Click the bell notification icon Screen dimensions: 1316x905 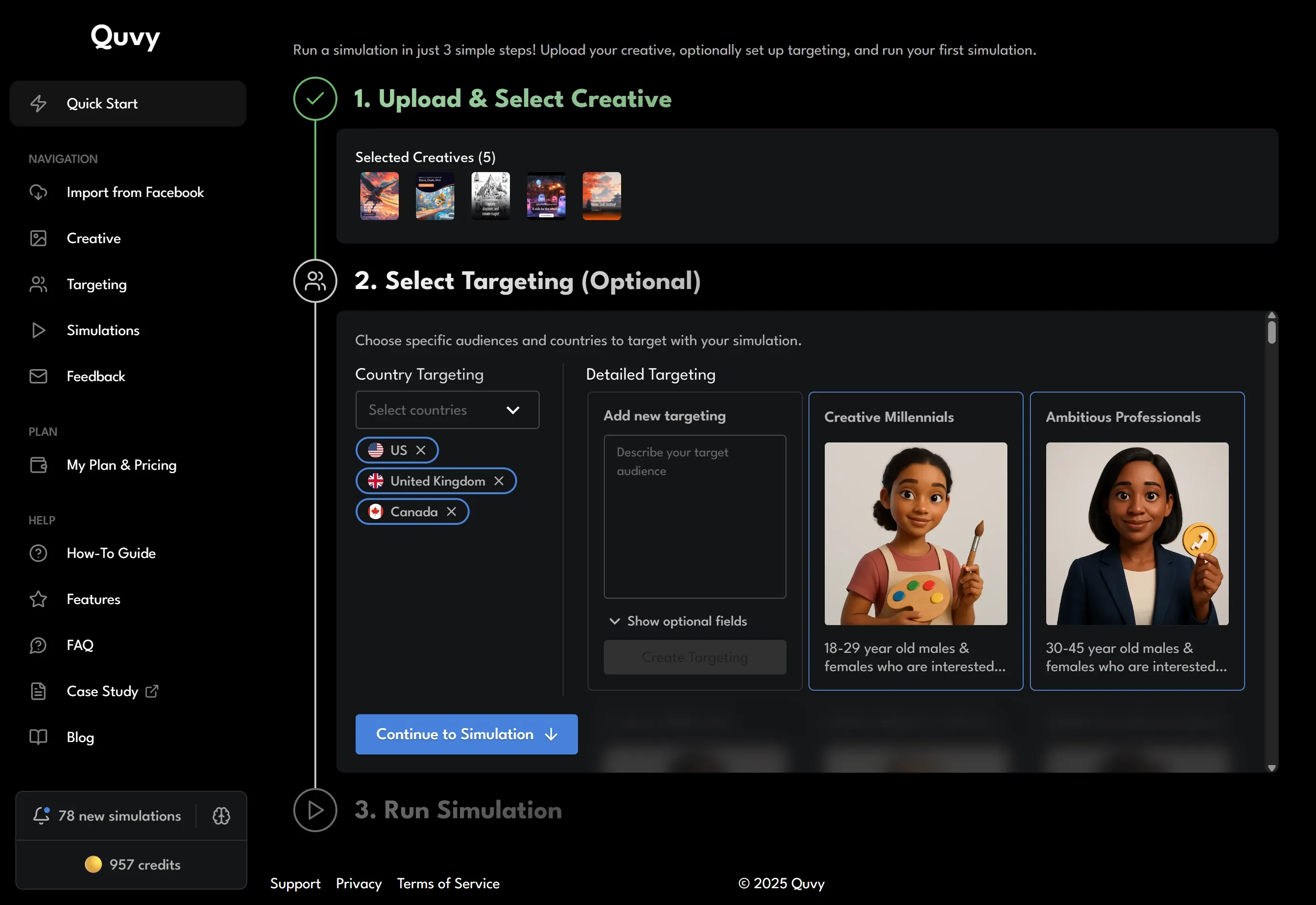(41, 815)
